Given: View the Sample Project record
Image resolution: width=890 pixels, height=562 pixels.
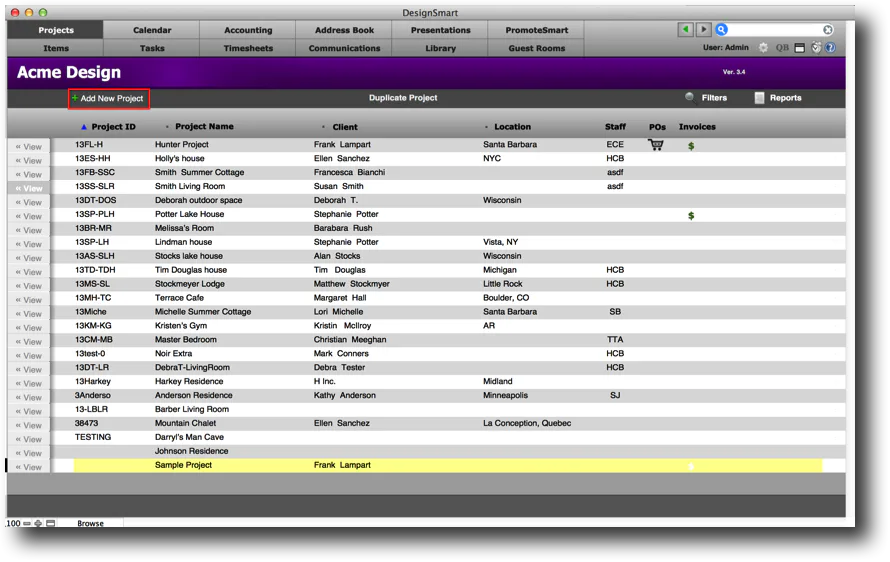Looking at the screenshot, I should click(29, 467).
